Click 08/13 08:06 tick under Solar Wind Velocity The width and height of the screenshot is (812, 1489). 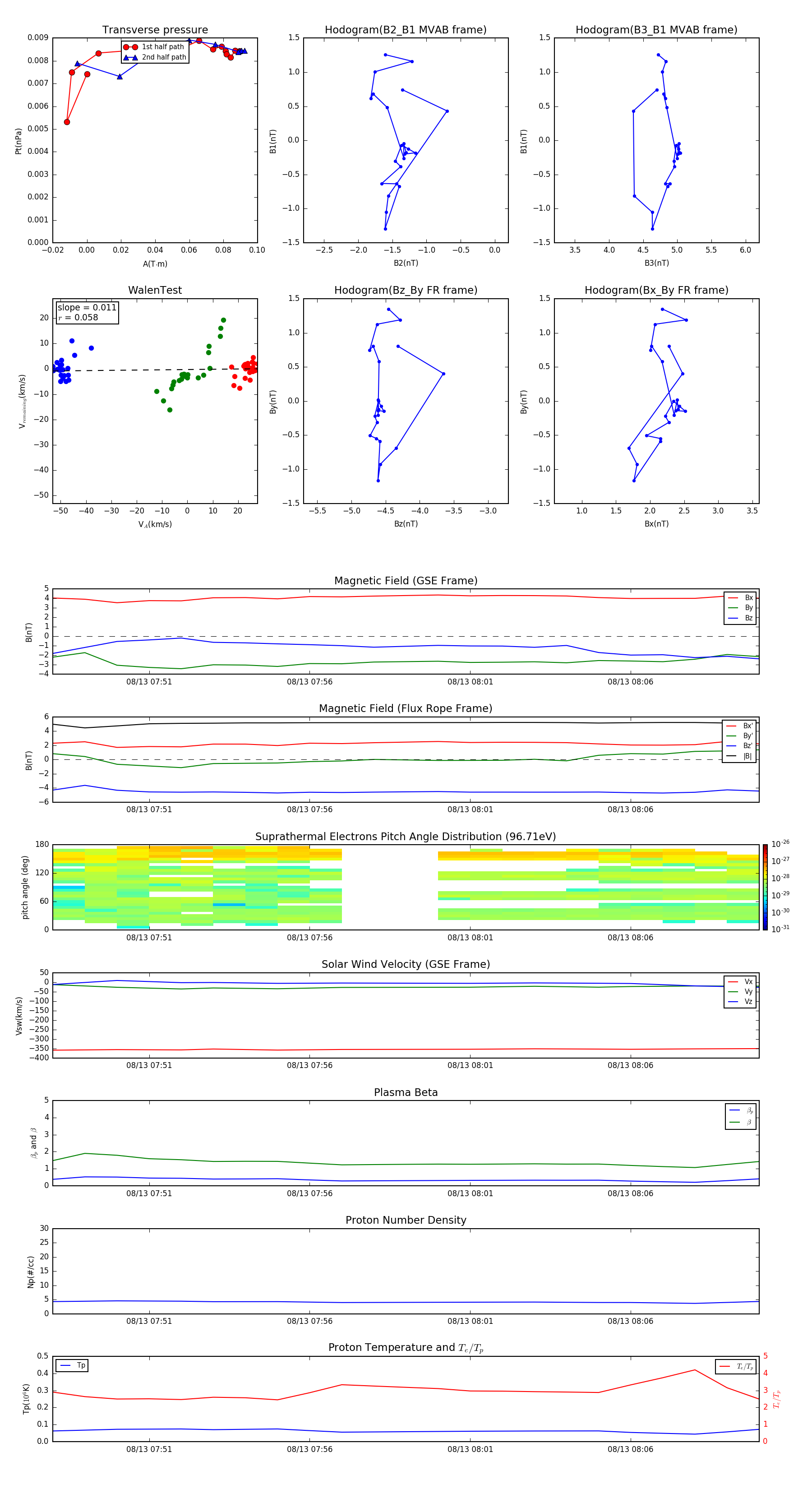[631, 1065]
